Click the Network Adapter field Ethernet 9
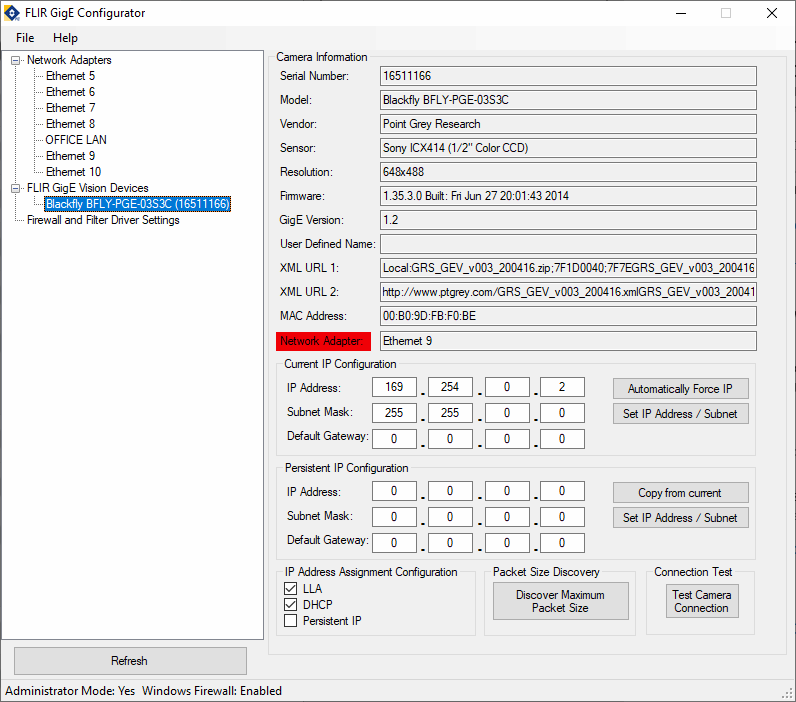Image resolution: width=796 pixels, height=702 pixels. [568, 341]
